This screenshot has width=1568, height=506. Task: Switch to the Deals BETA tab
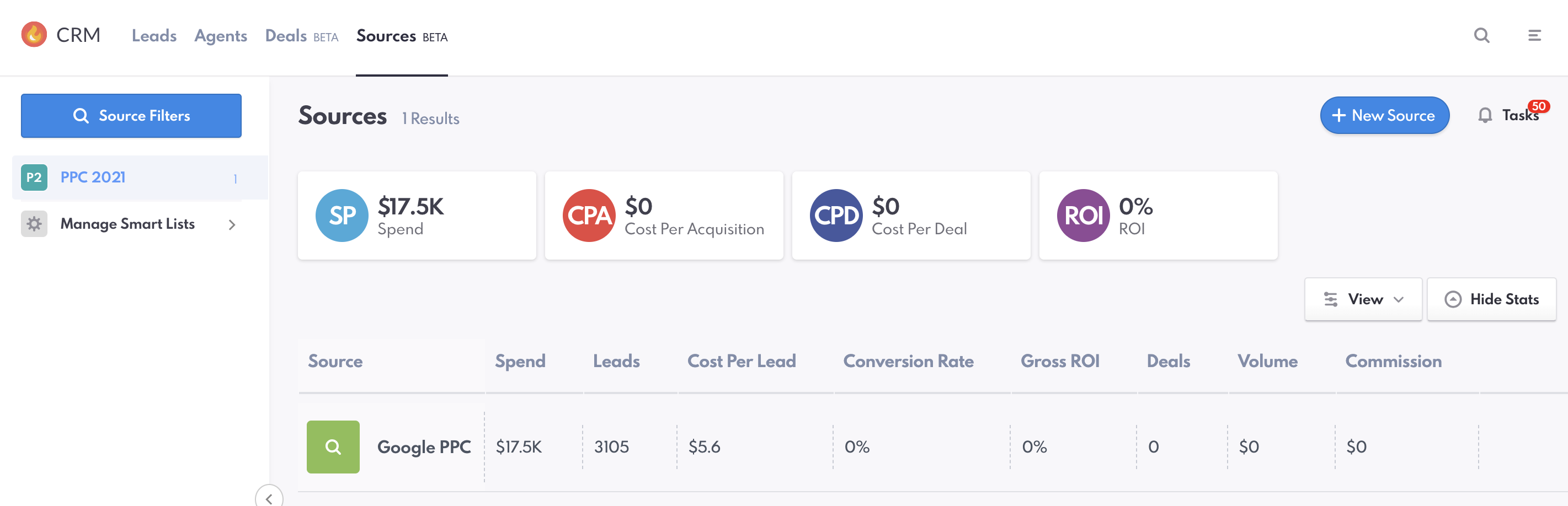[301, 36]
